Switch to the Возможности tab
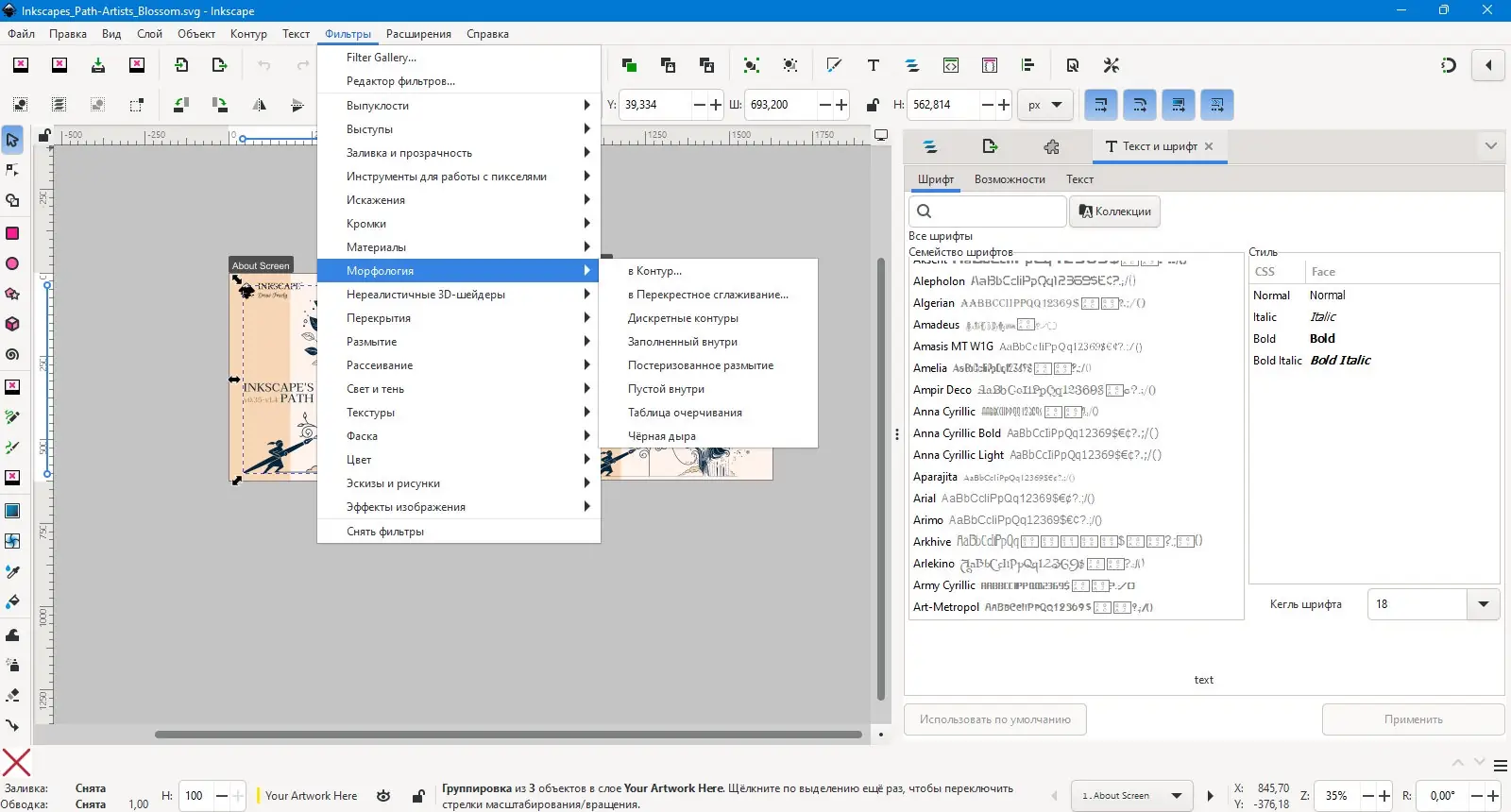The image size is (1511, 812). 1010,179
